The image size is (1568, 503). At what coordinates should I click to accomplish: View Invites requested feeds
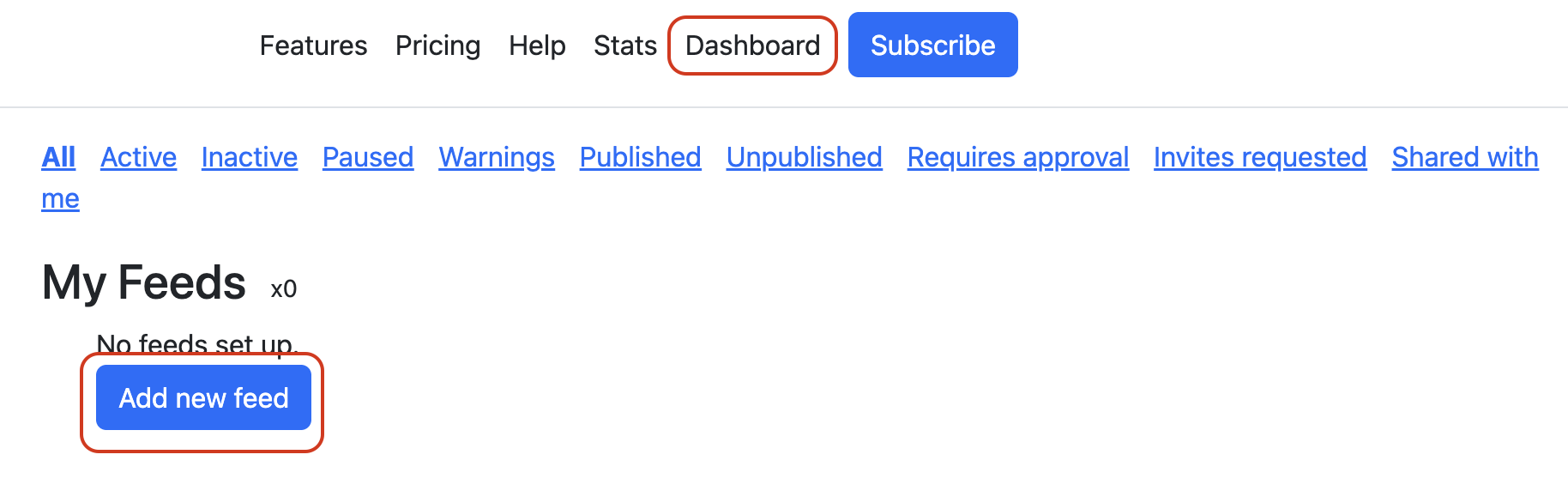pos(1260,157)
